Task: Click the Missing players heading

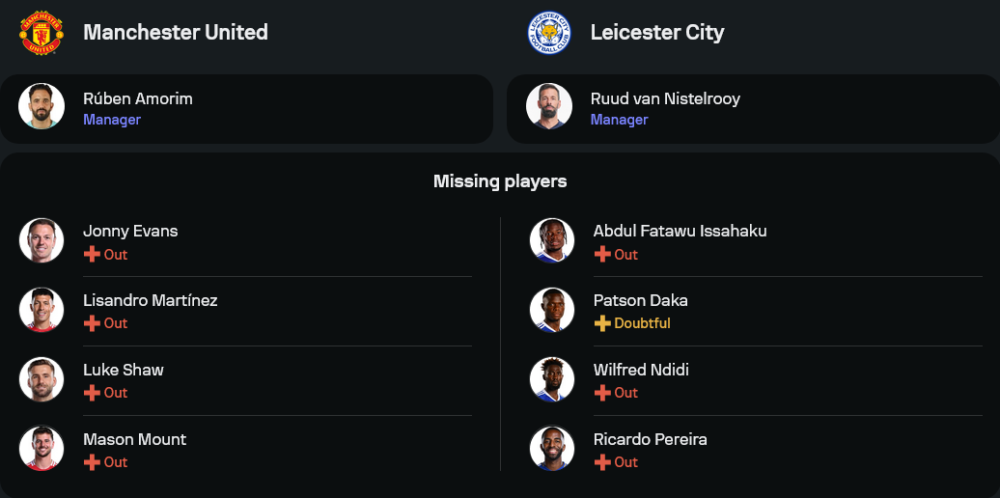Action: coord(500,181)
